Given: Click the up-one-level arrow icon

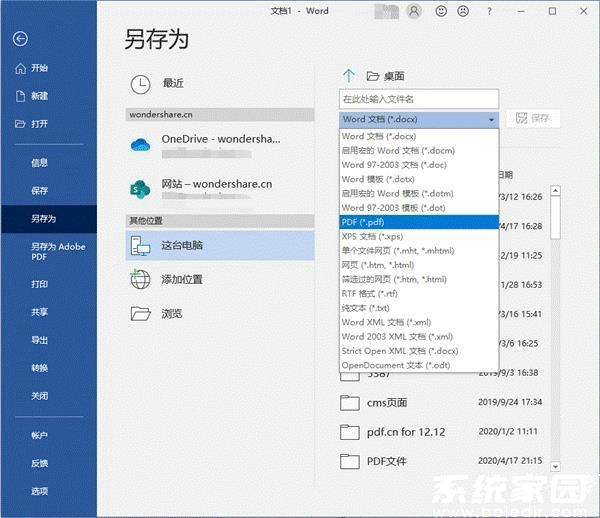Looking at the screenshot, I should tap(349, 76).
